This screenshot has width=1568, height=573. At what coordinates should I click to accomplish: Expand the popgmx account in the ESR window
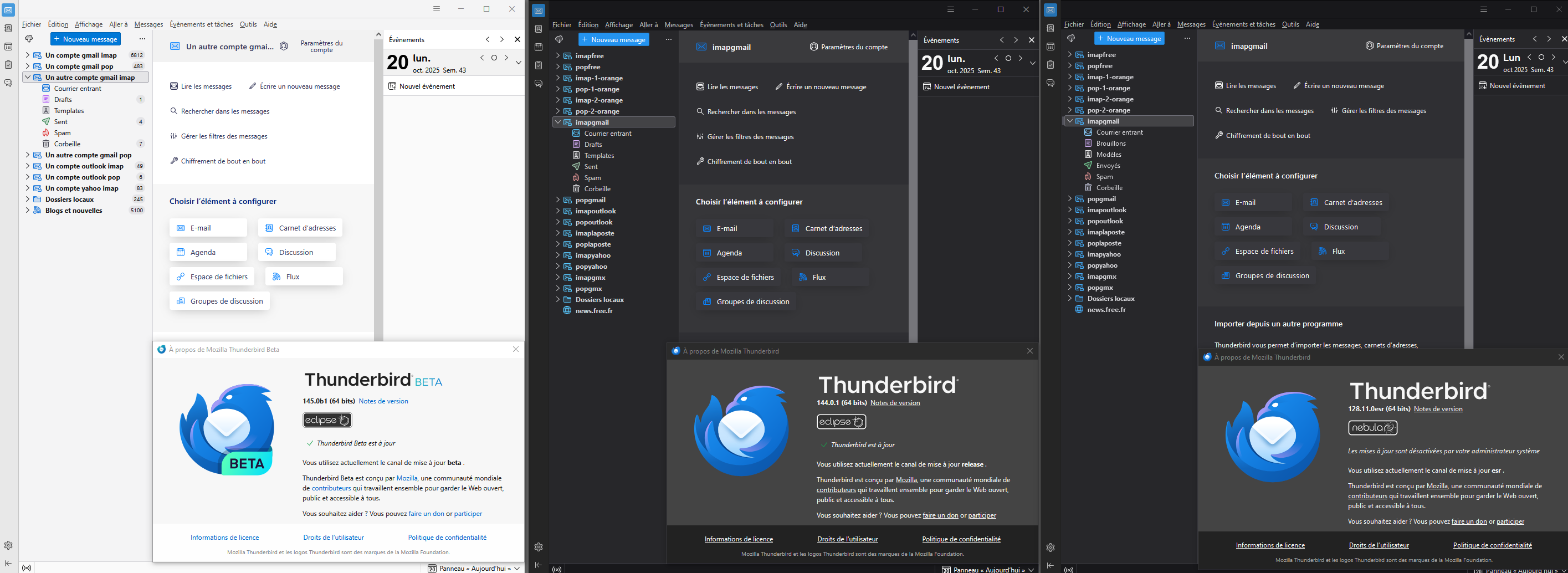click(1069, 288)
